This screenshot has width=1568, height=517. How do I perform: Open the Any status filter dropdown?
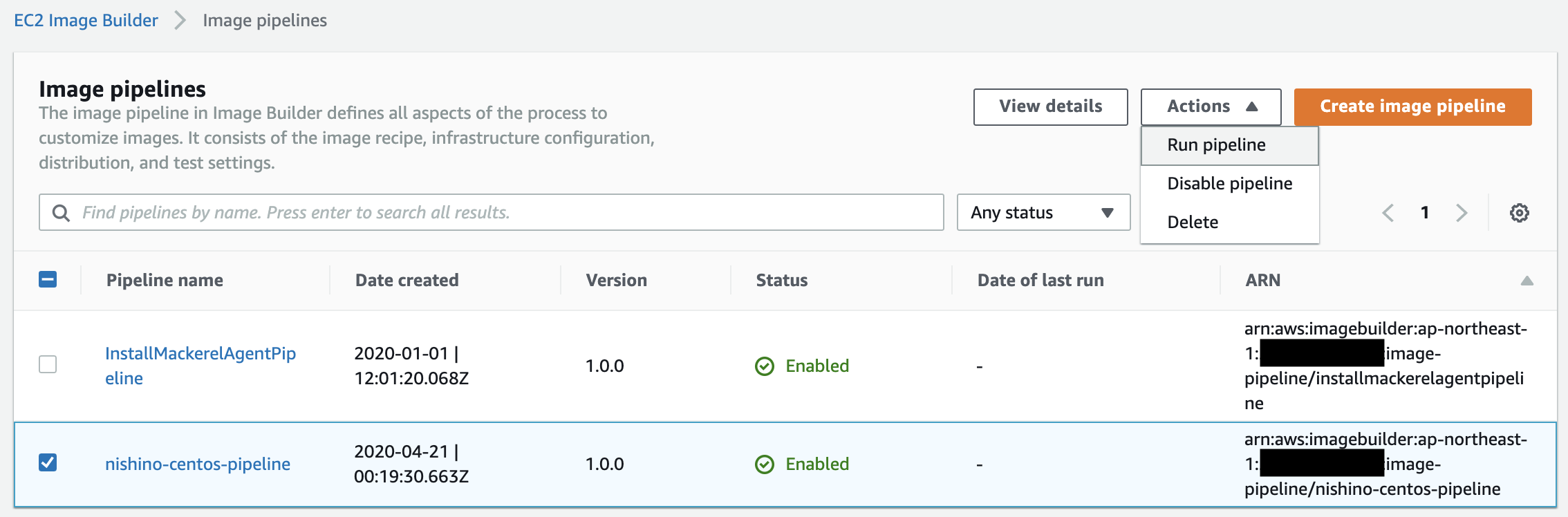1043,212
